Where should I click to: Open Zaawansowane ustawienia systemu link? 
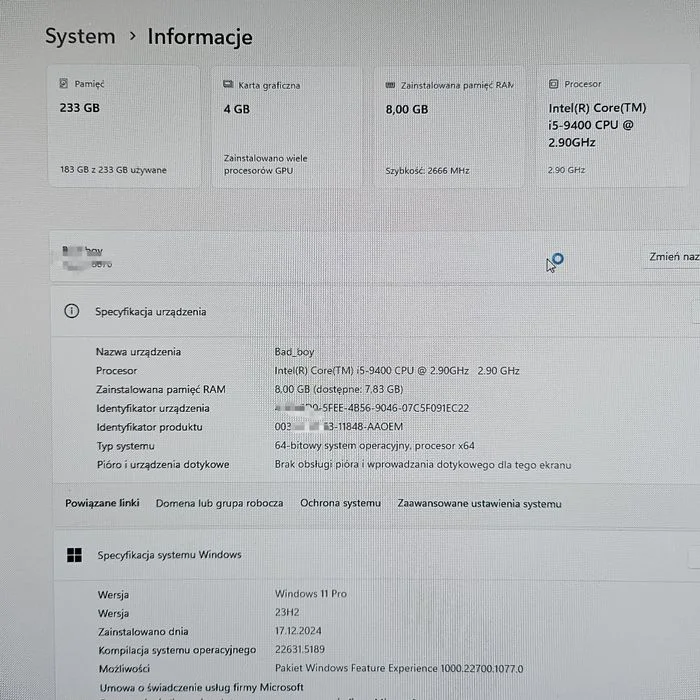[x=479, y=504]
